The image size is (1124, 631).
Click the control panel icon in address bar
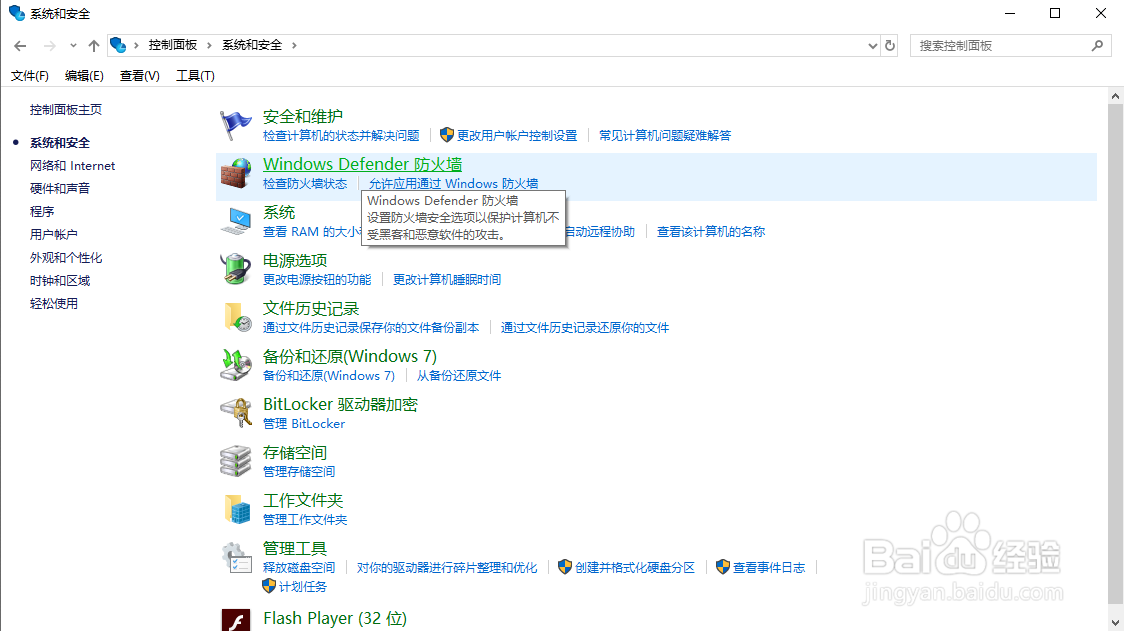click(x=118, y=45)
